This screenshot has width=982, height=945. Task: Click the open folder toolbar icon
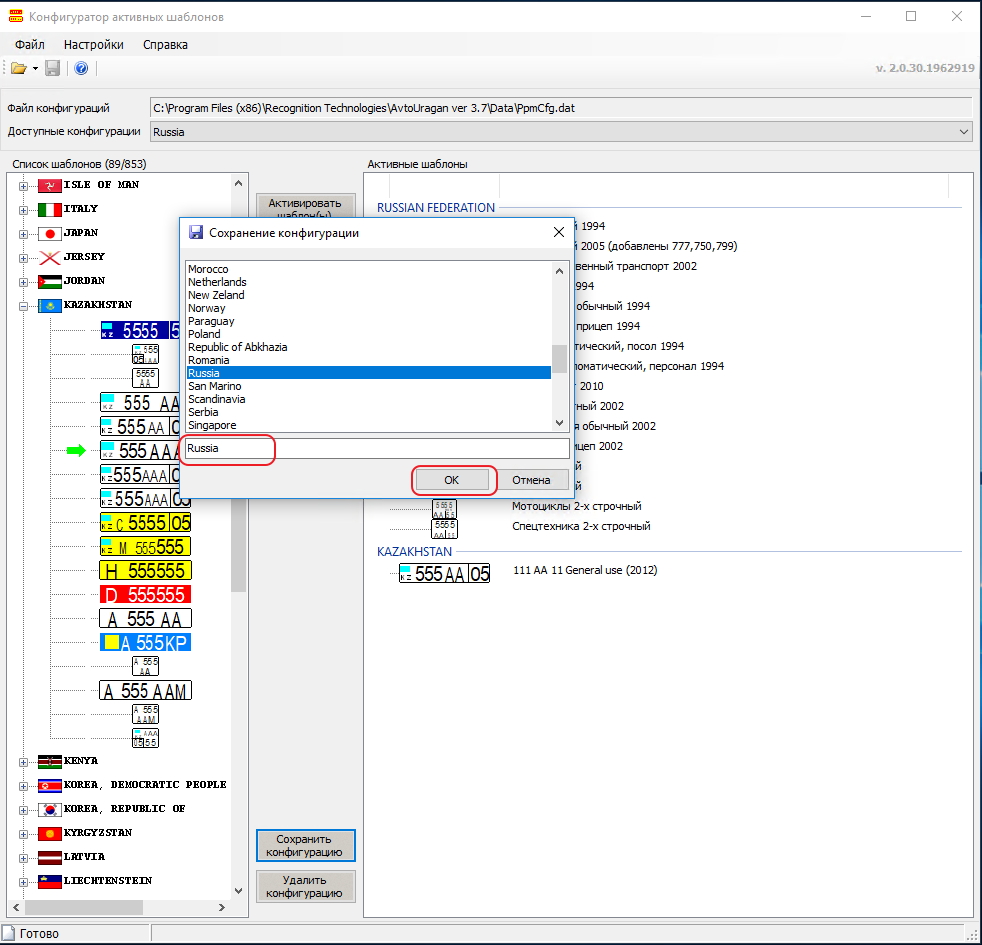click(x=18, y=68)
